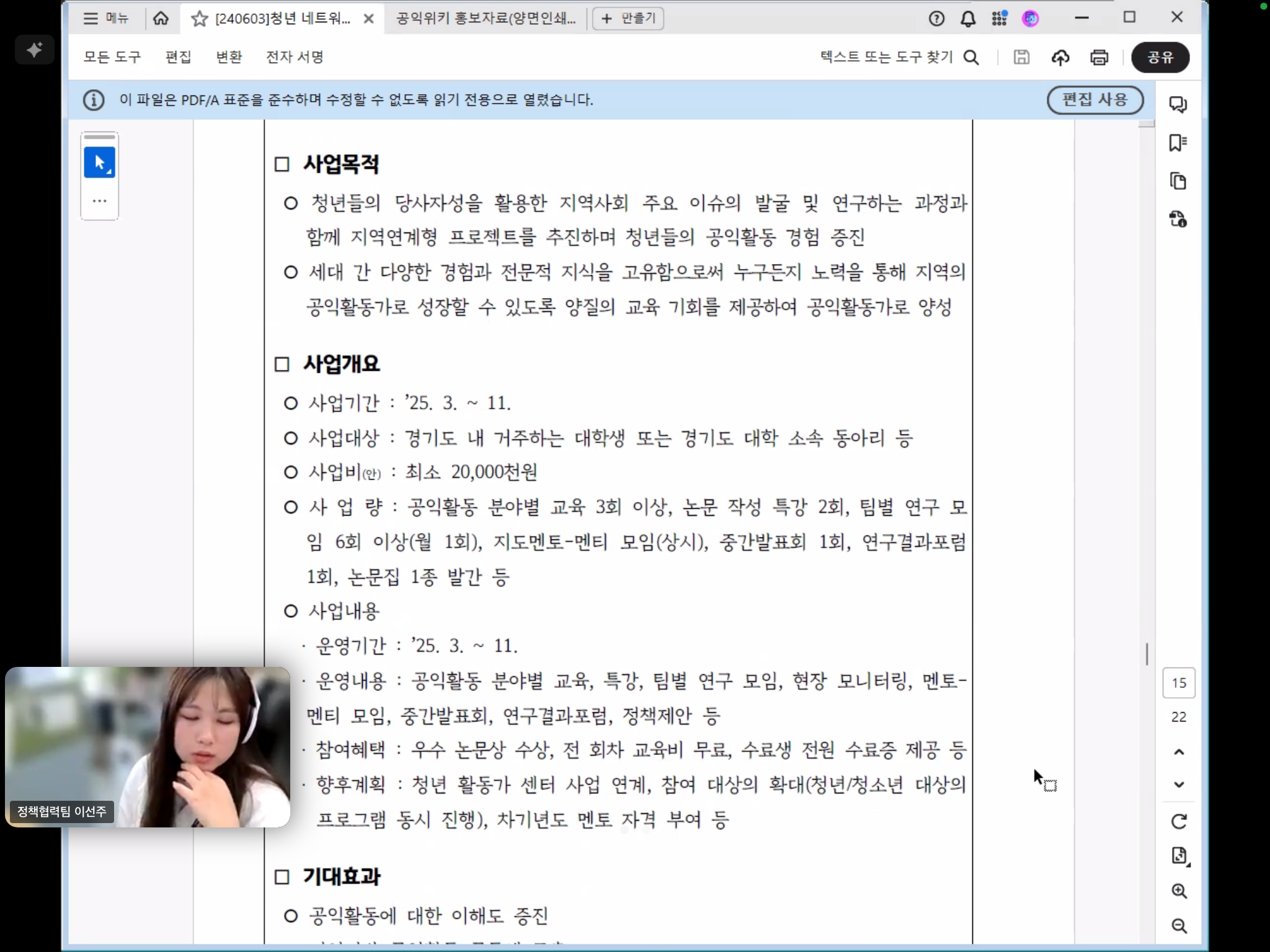Open the comments panel icon

point(1178,104)
